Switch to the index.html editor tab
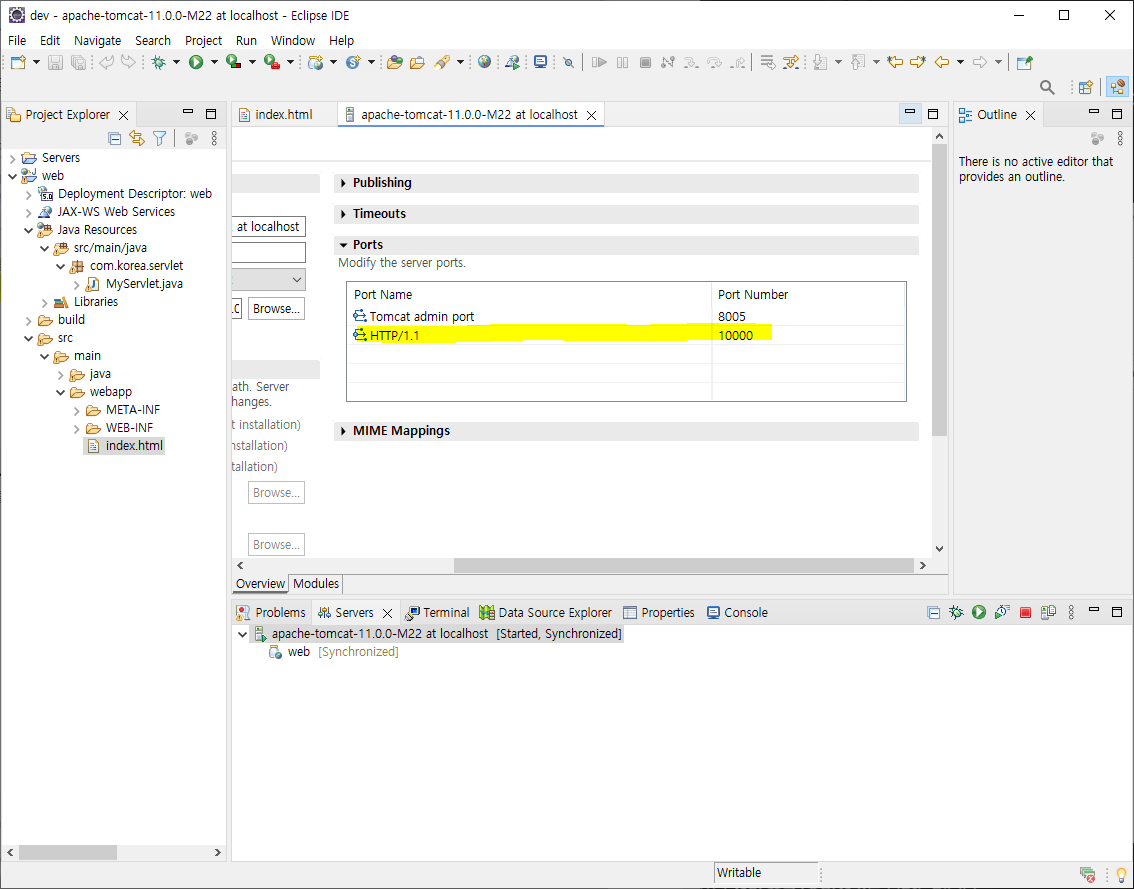 click(284, 114)
